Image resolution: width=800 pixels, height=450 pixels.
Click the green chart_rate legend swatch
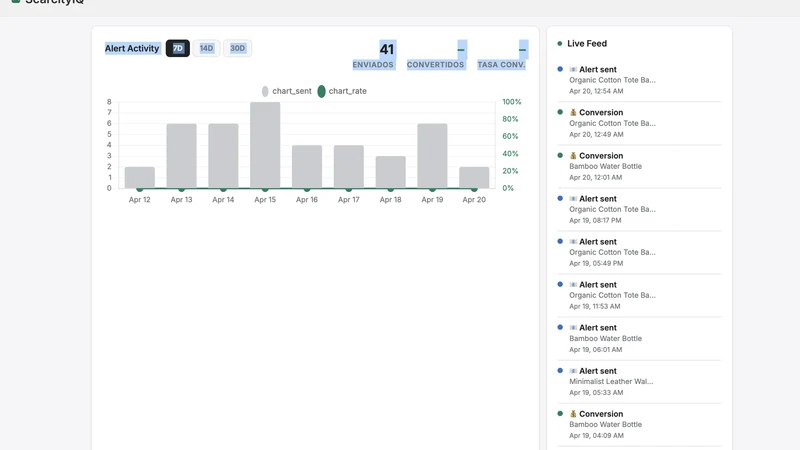[x=321, y=91]
